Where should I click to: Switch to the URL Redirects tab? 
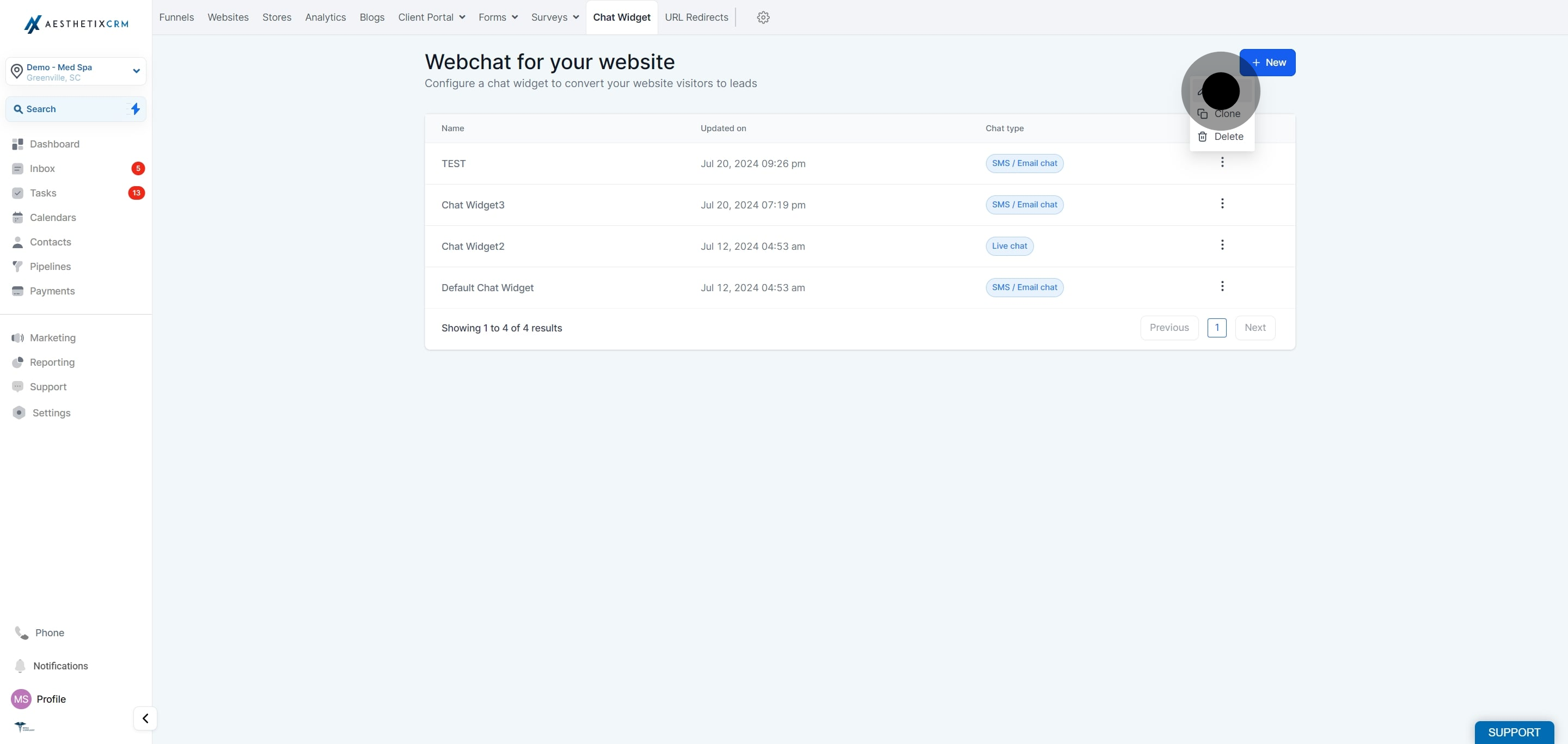pyautogui.click(x=696, y=17)
